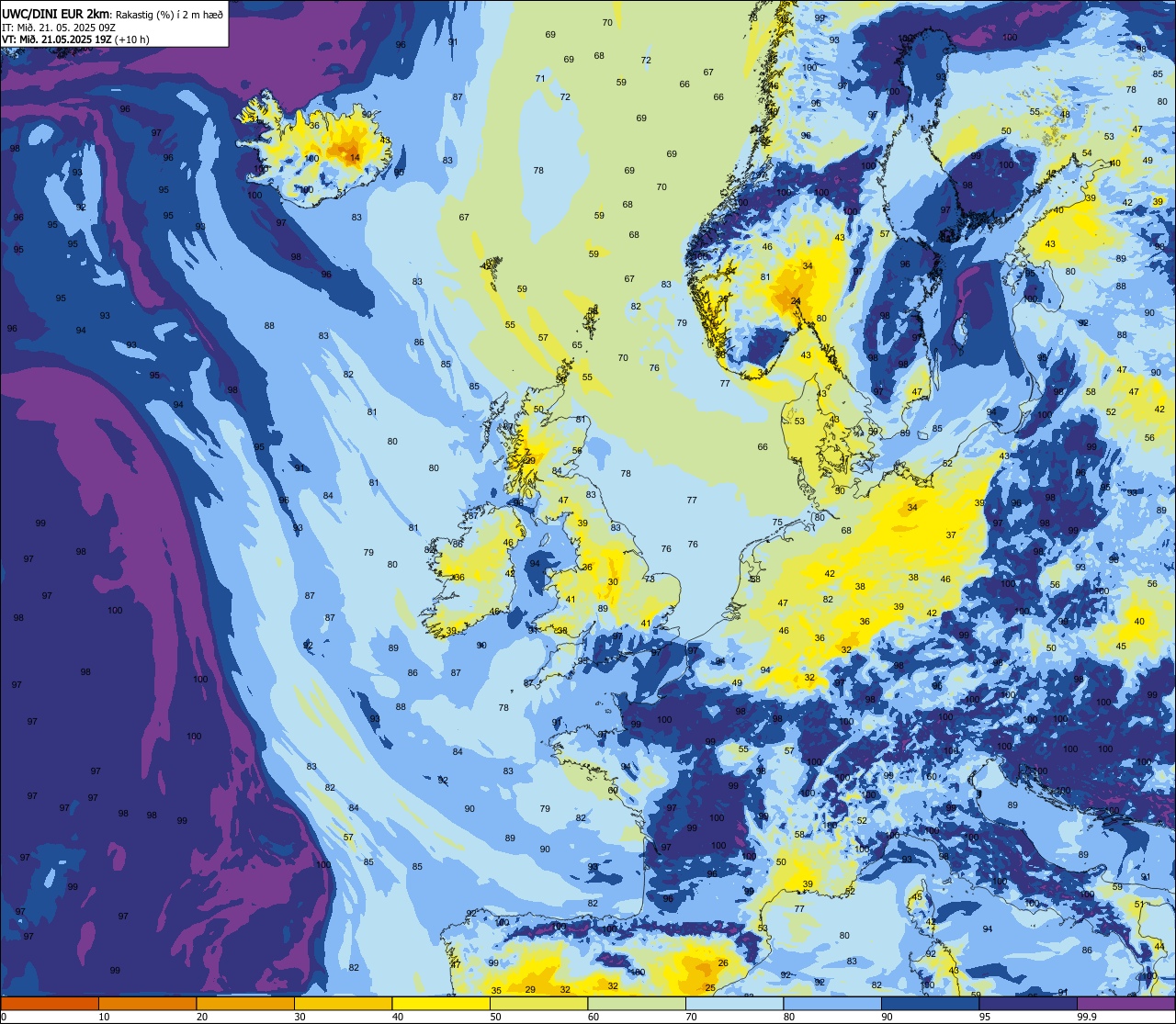Click the dark orange 0–10 legend swatch
Viewport: 1176px width, 1024px height.
coord(50,1003)
